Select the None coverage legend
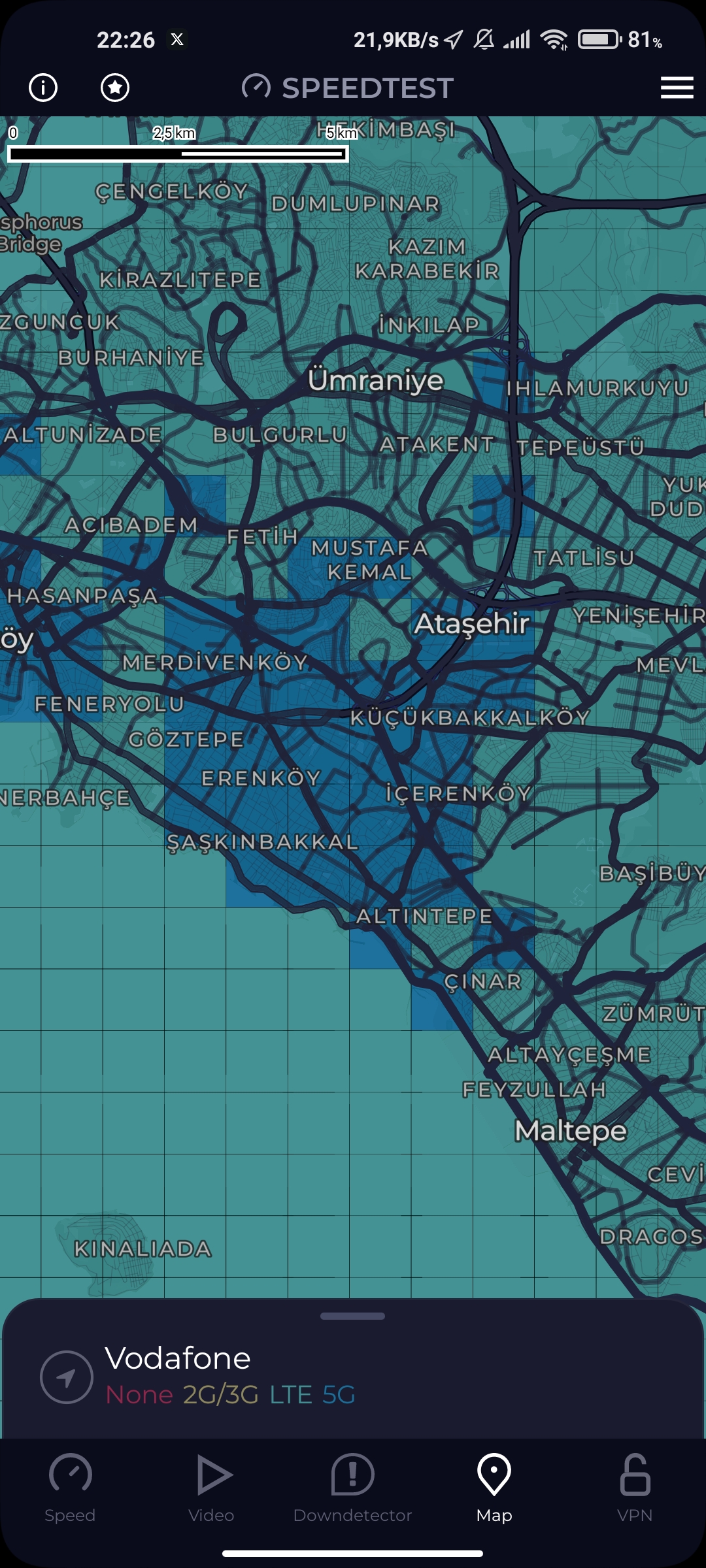Image resolution: width=706 pixels, height=1568 pixels. (139, 1395)
